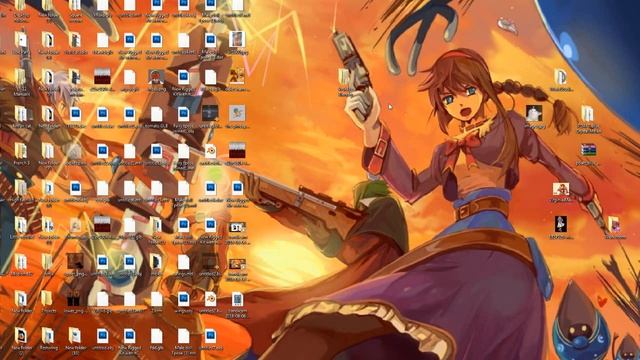Select the folder icon beside the raised pistol
Screen dimensions: 640x360
point(345,77)
